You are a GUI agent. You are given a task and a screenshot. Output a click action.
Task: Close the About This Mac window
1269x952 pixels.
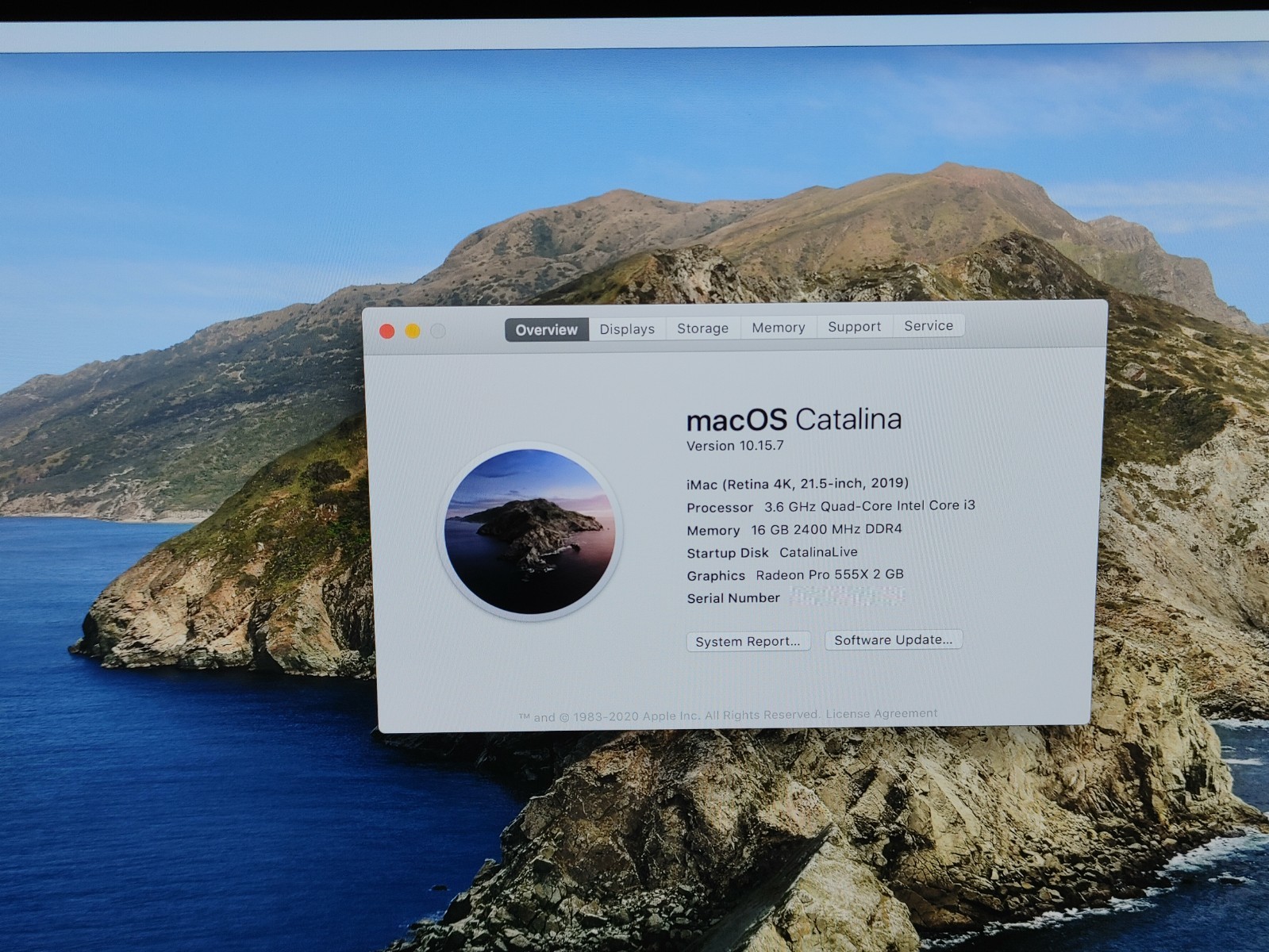[387, 332]
